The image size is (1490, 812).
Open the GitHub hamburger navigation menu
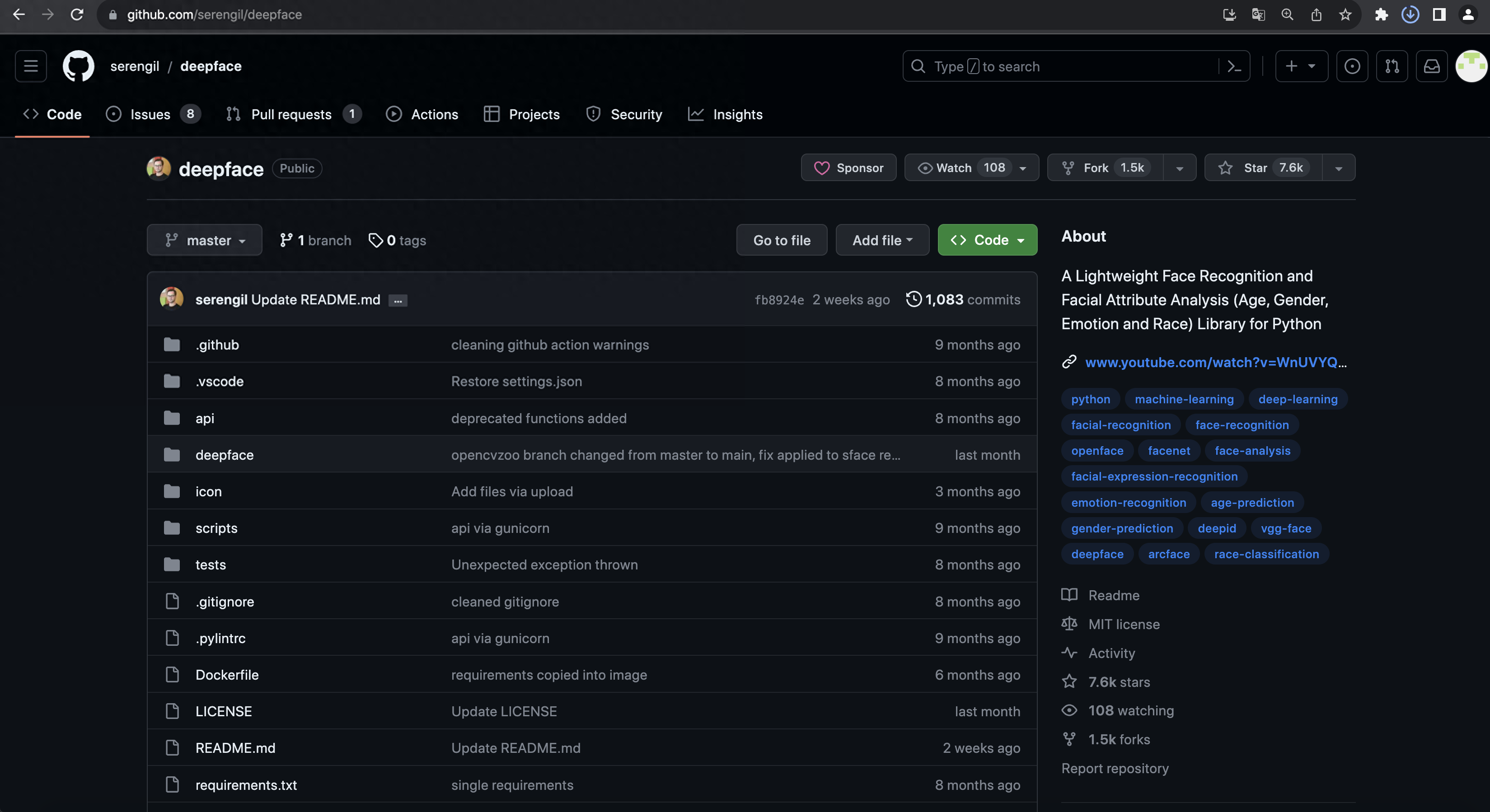click(31, 66)
